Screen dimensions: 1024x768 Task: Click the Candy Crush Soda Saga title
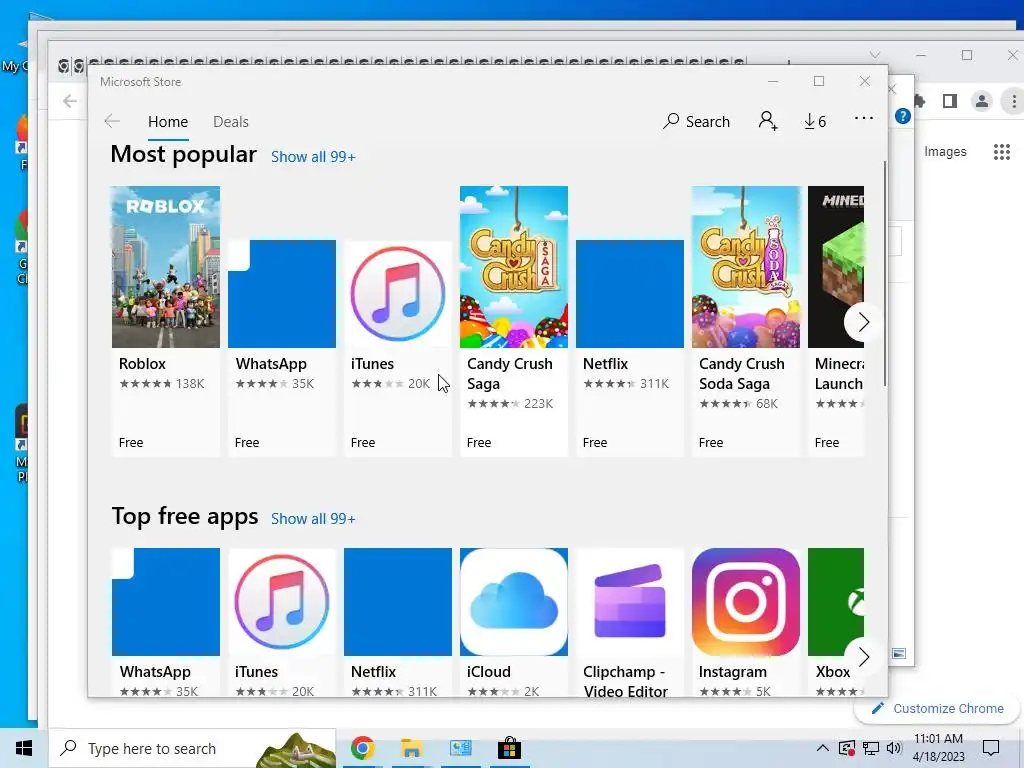[742, 374]
